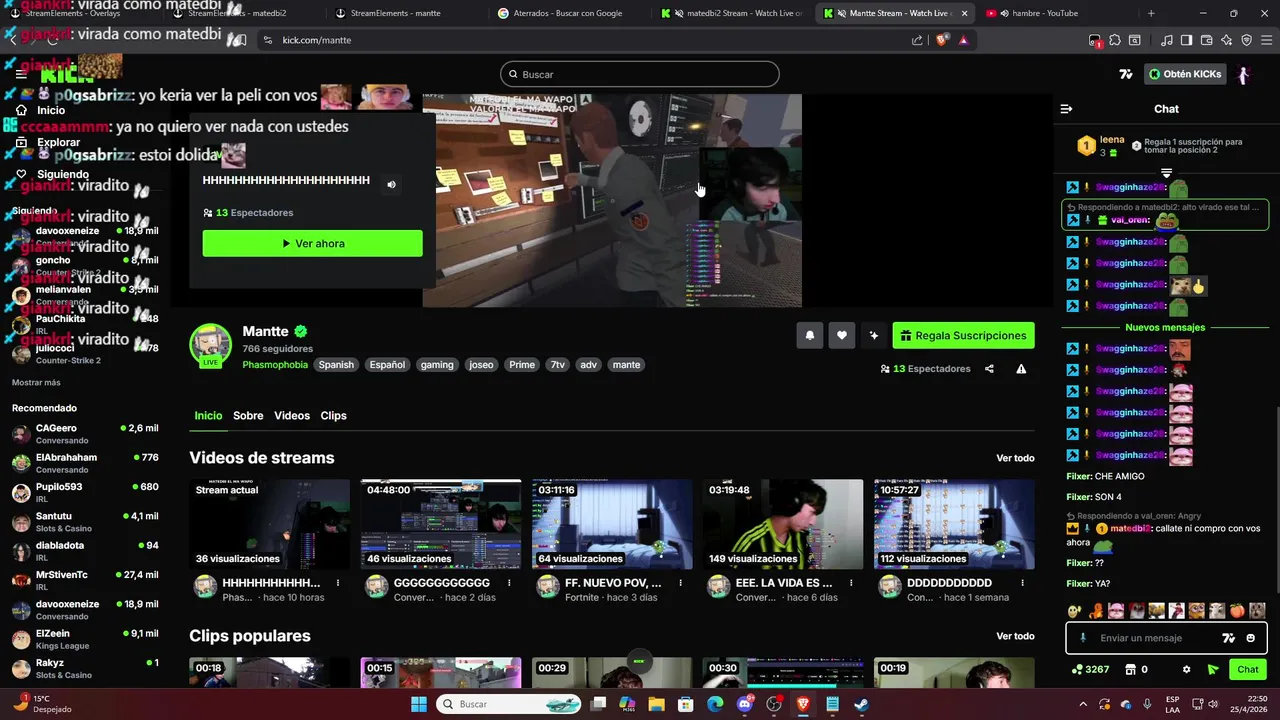Viewport: 1280px width, 720px height.
Task: Click the 7TV emote icon in message box
Action: click(1229, 638)
